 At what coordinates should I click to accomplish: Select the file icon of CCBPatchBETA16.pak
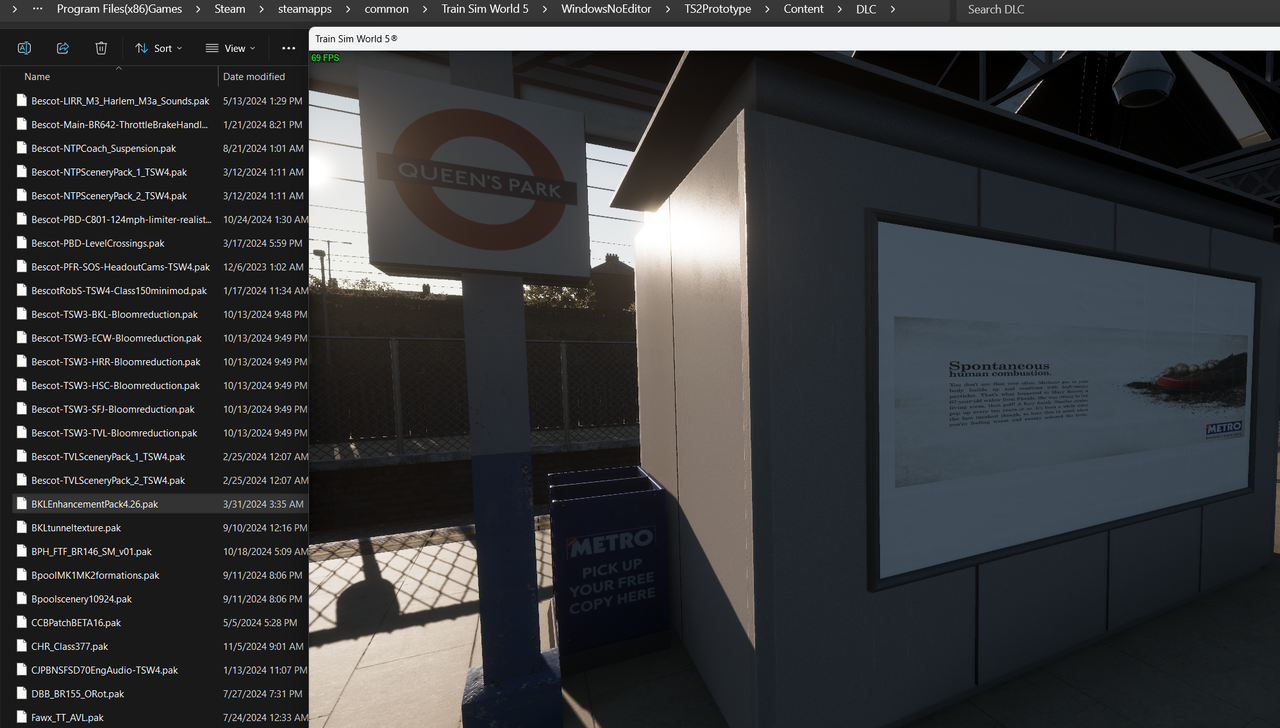(x=22, y=622)
